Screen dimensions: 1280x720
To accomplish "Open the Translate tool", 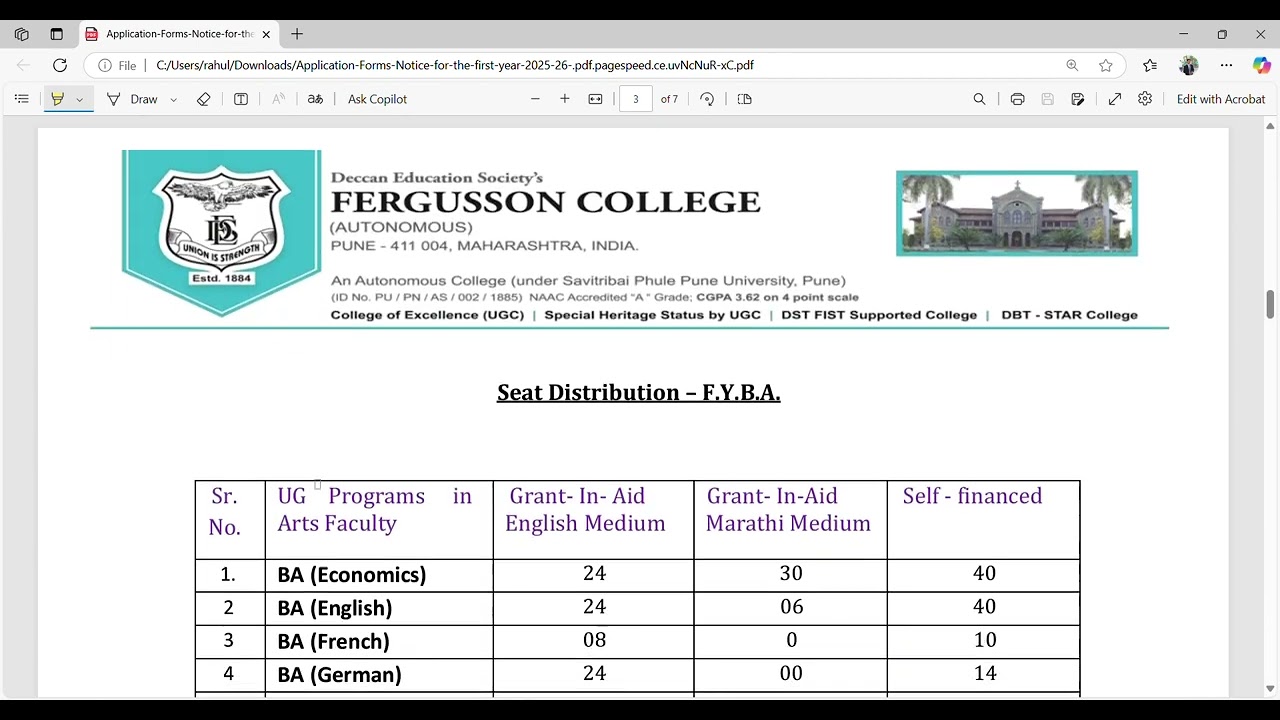I will pos(315,99).
